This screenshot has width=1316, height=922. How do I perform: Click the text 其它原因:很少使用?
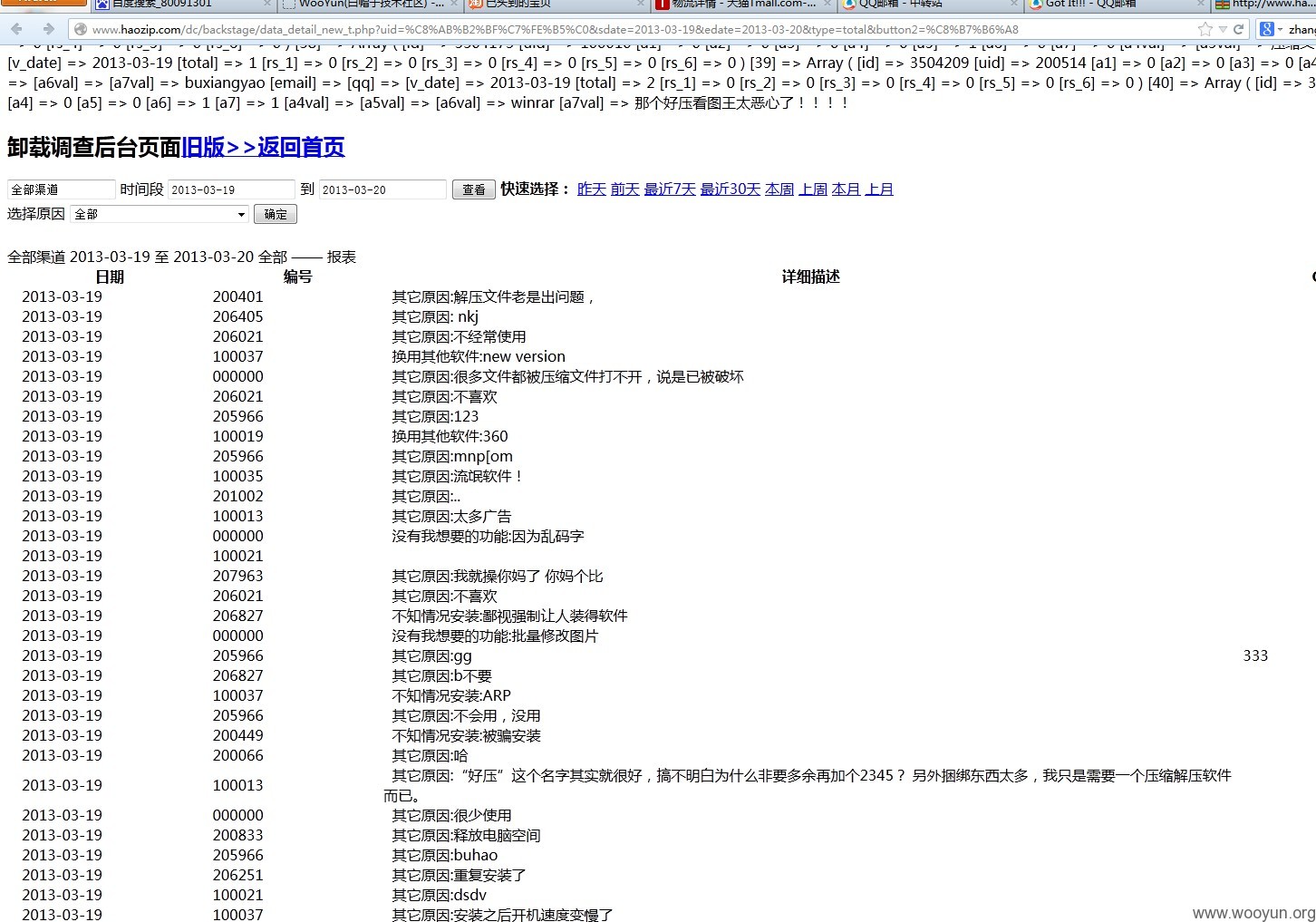(x=451, y=815)
